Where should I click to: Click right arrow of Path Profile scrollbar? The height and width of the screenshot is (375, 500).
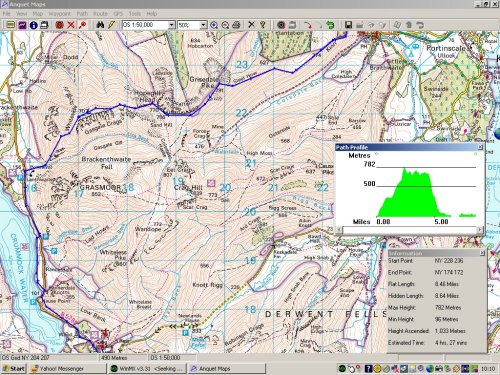click(480, 229)
